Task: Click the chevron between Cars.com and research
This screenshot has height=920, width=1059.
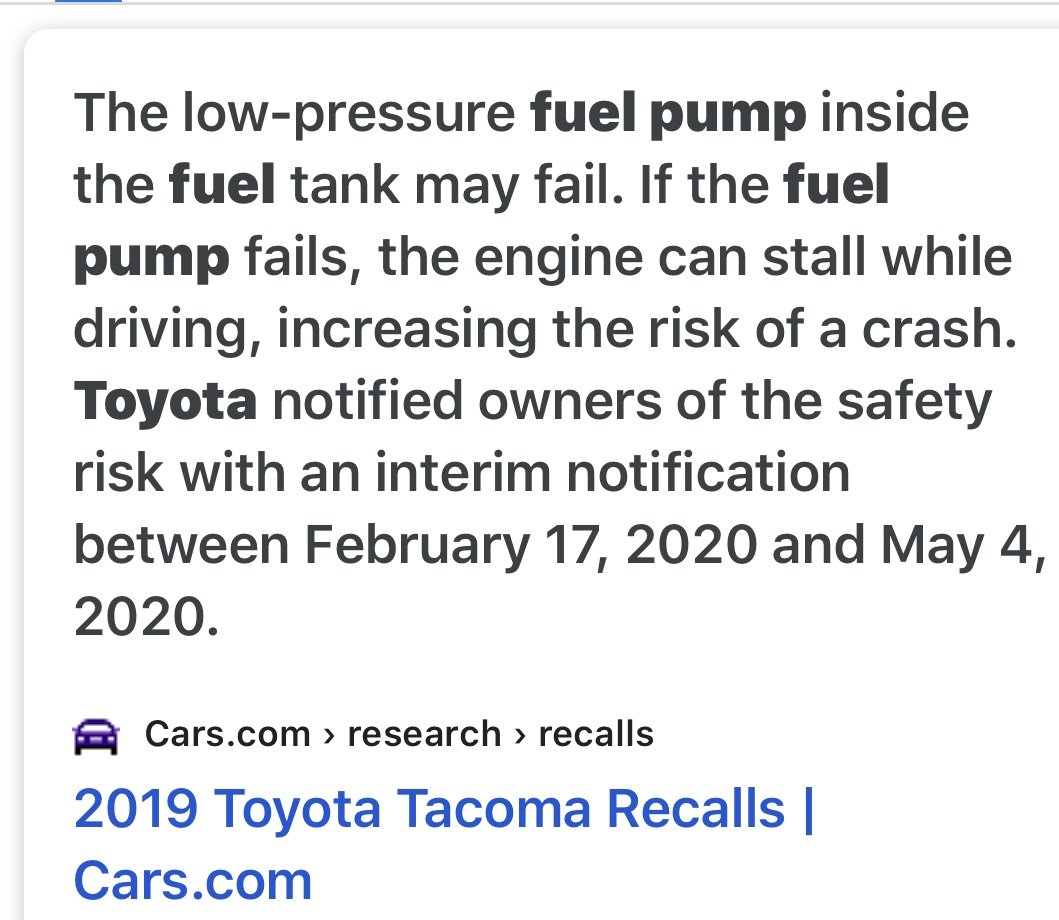Action: 329,736
